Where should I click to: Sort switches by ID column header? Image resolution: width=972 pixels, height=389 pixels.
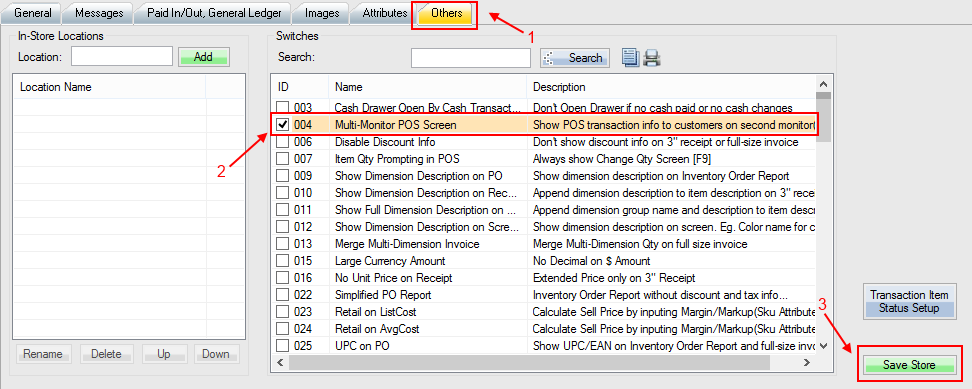tap(299, 87)
